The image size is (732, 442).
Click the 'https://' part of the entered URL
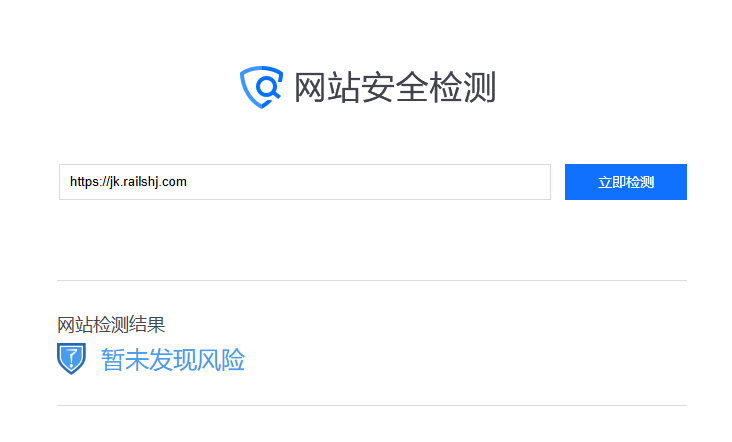click(x=89, y=182)
